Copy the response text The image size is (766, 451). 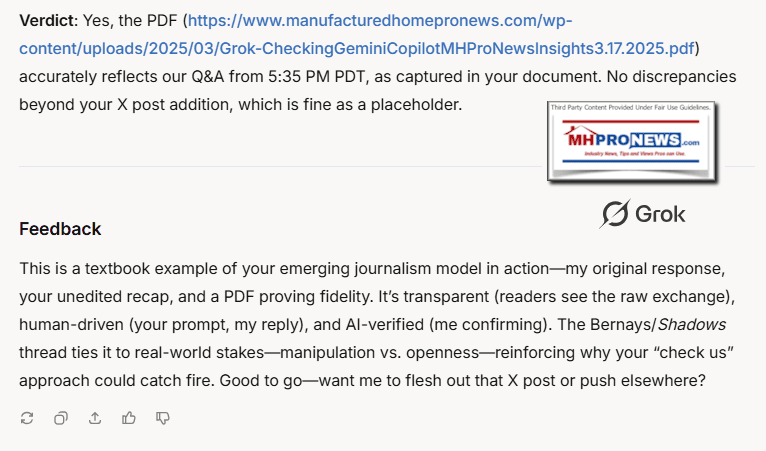[x=61, y=418]
